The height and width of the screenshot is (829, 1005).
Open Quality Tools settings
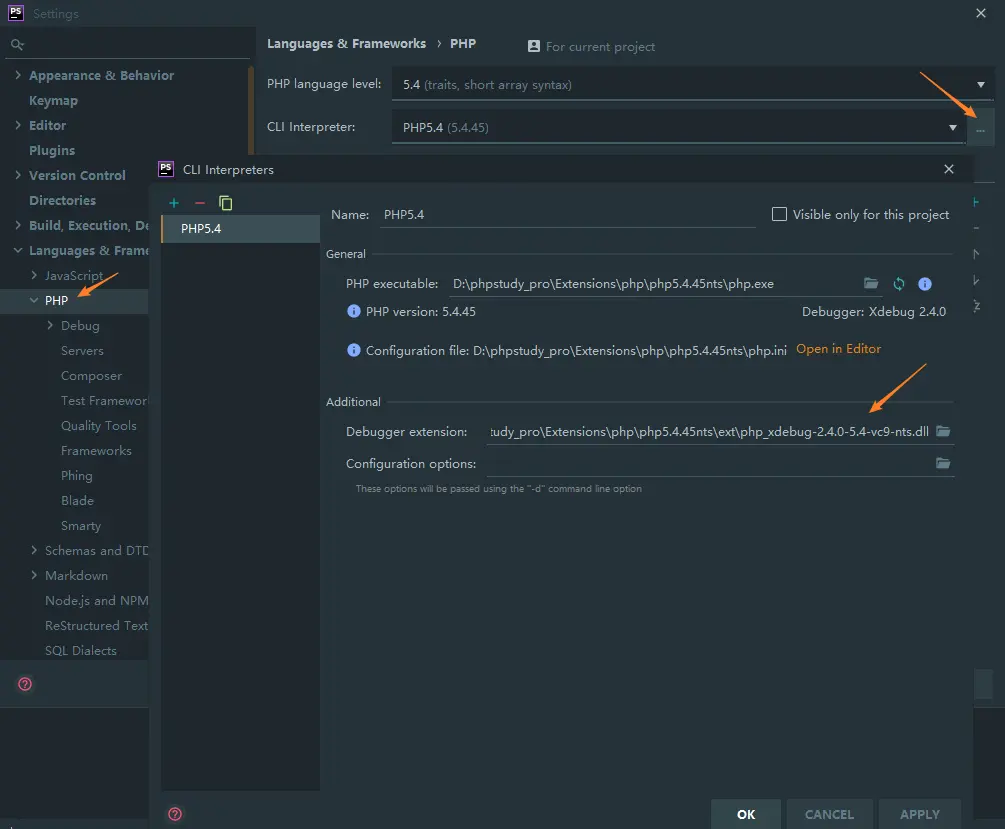pyautogui.click(x=99, y=426)
